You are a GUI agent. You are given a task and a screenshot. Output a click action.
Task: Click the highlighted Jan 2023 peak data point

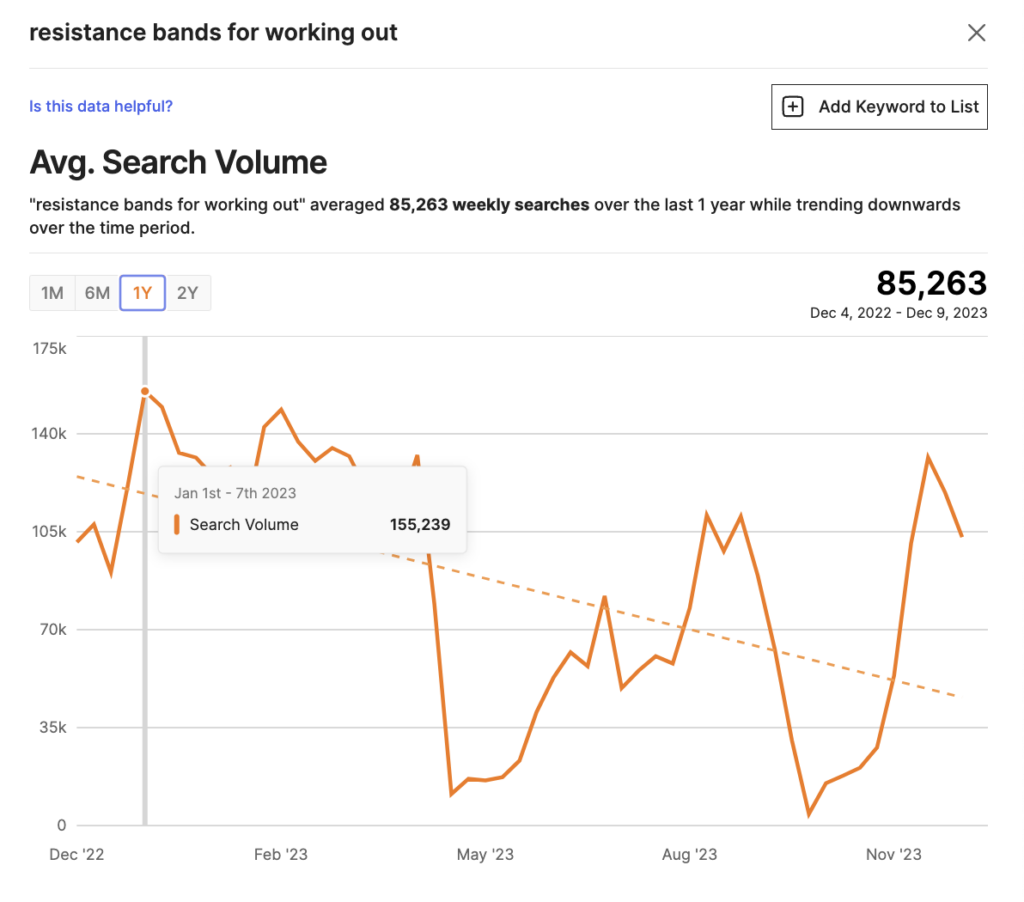pos(145,392)
